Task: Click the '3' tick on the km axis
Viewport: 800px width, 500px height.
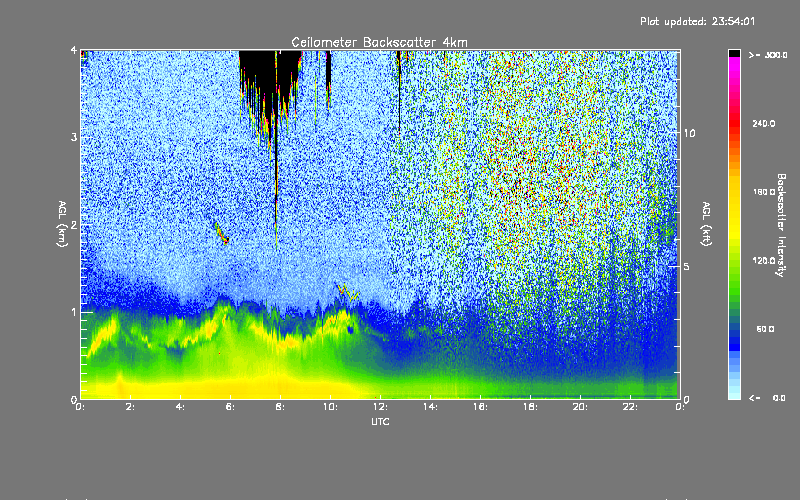Action: pos(74,137)
